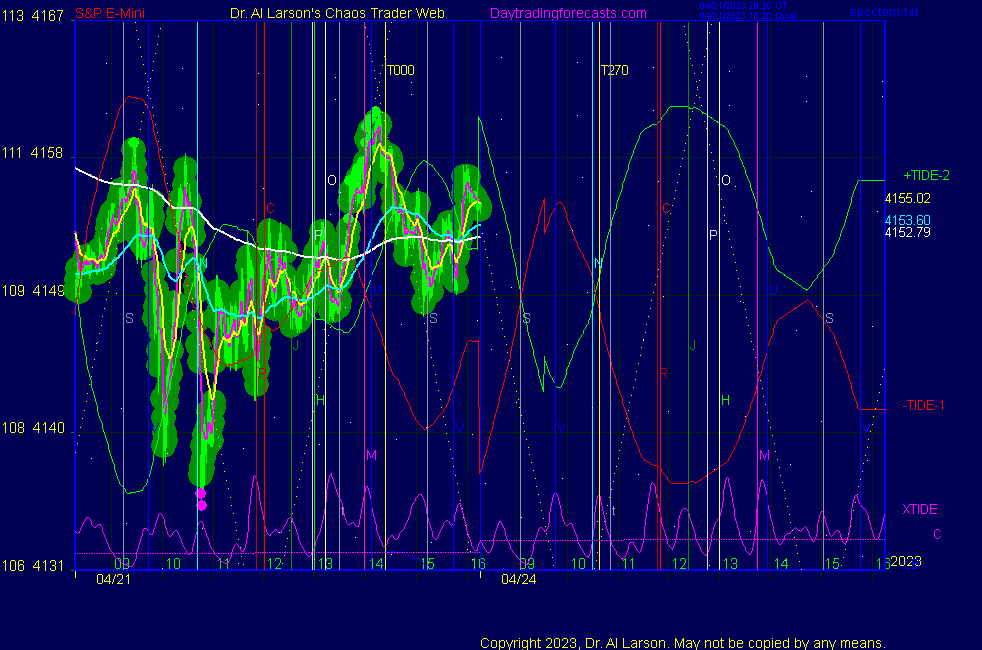
Task: Click the magenta dots below the price low
Action: pos(201,499)
